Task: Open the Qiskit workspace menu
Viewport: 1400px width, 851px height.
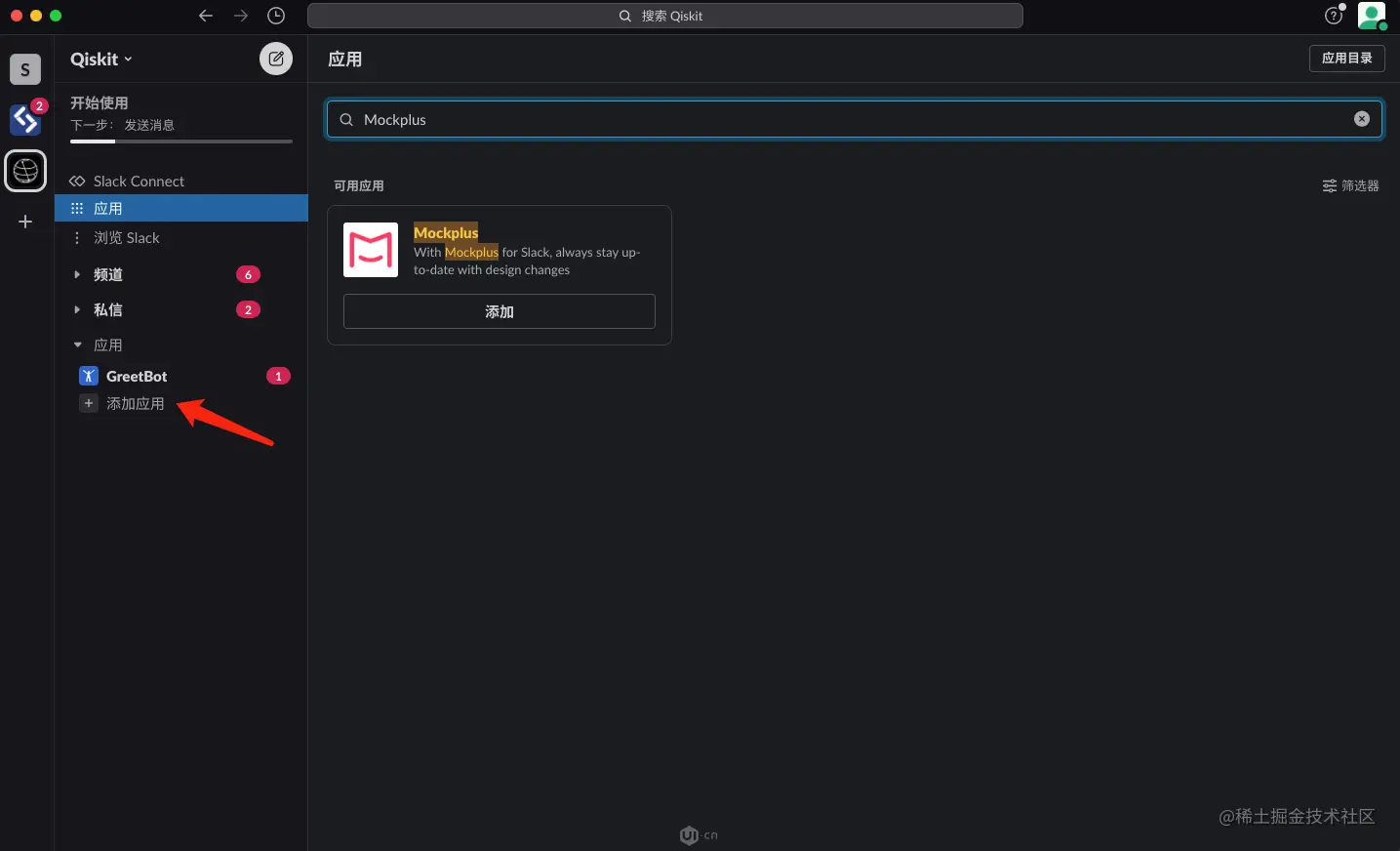Action: 101,59
